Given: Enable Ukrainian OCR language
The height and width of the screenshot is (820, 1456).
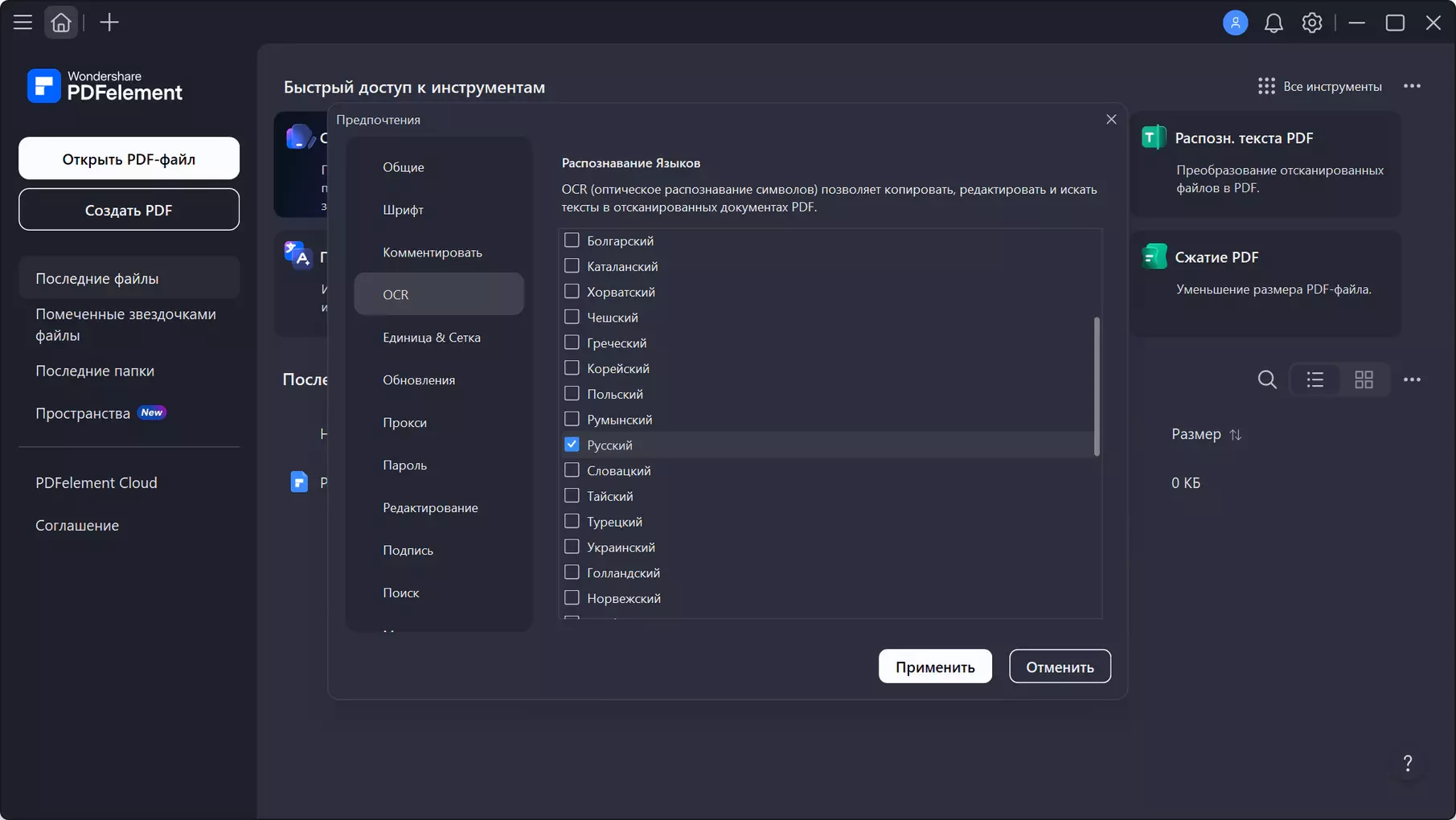Looking at the screenshot, I should 572,547.
